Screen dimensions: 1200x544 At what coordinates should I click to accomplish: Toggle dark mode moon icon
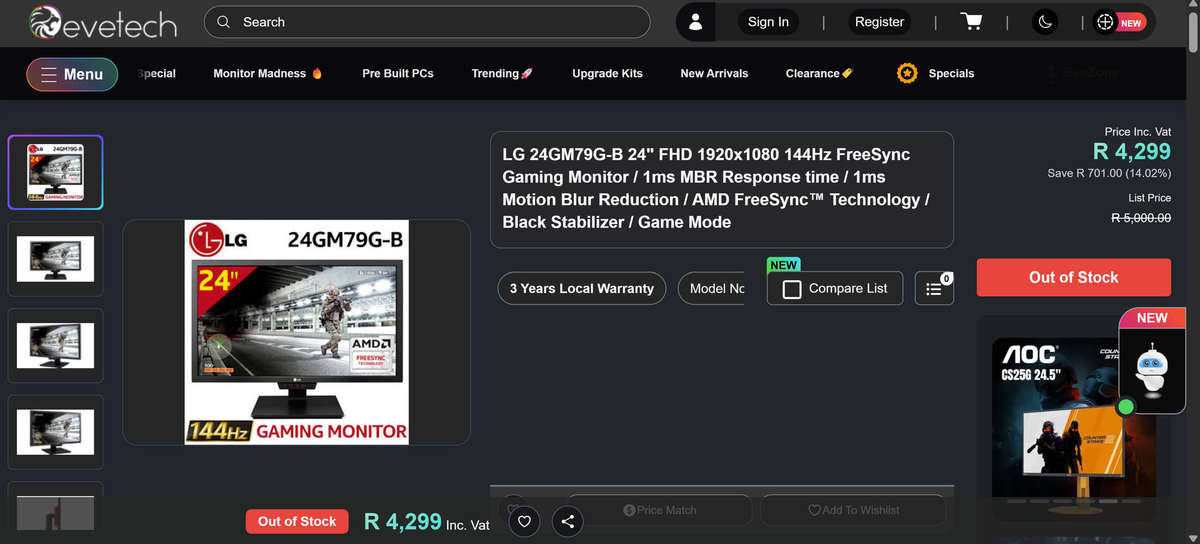pos(1044,22)
